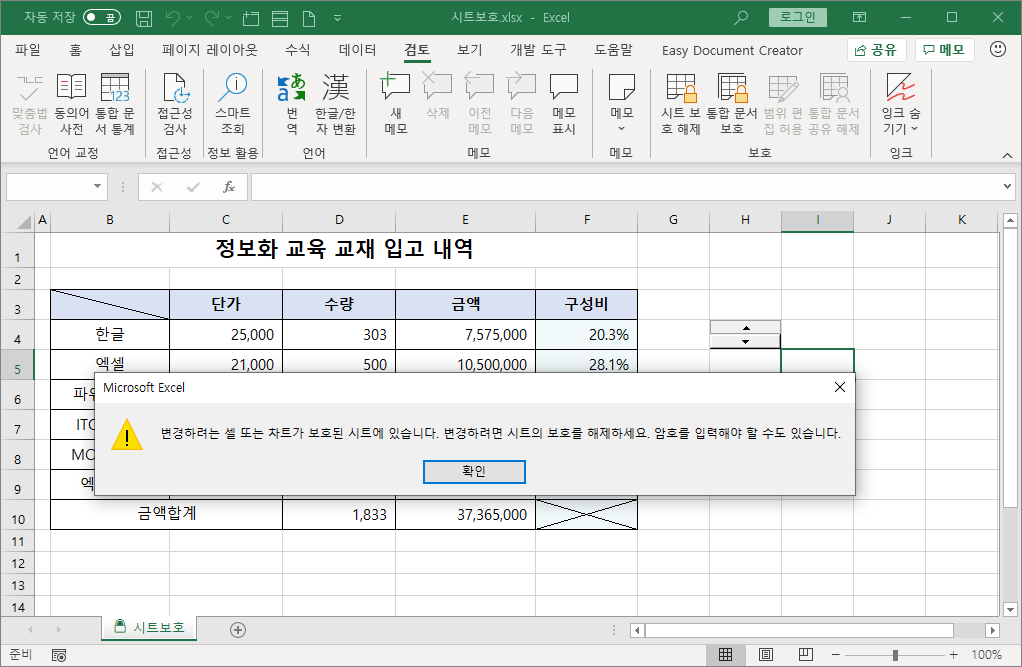1022x667 pixels.
Task: Click the Redo arrow icon
Action: click(212, 18)
